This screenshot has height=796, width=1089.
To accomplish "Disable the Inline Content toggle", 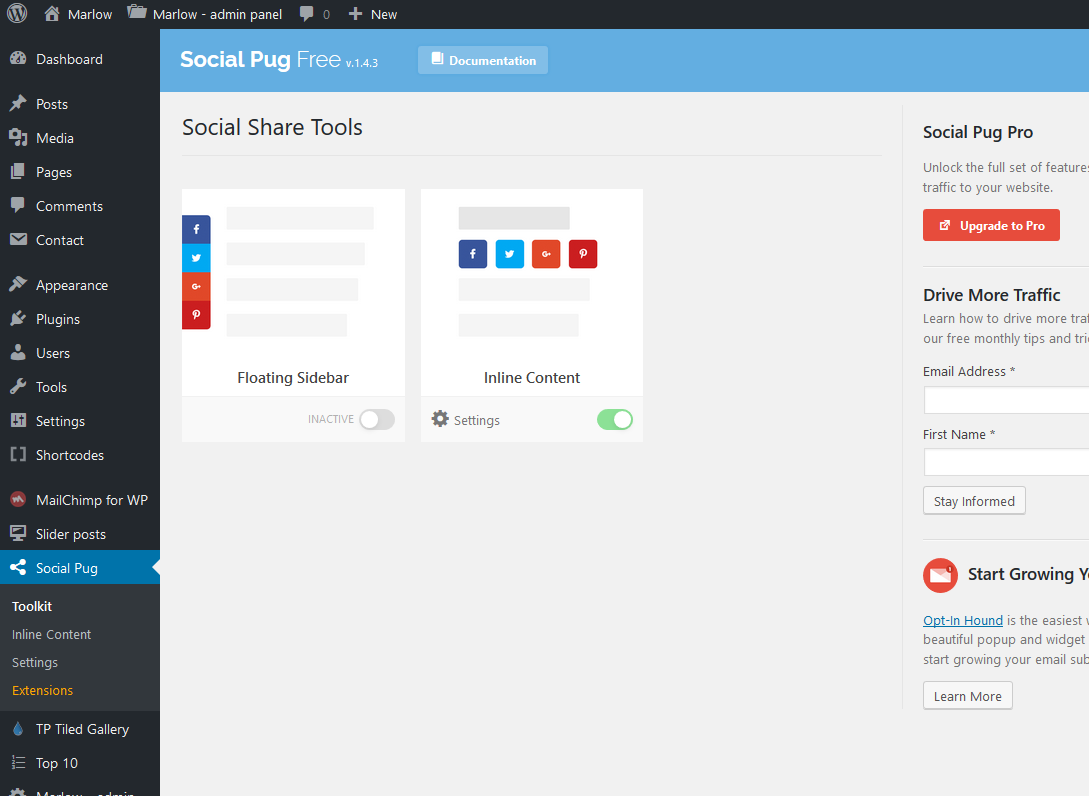I will pos(615,420).
